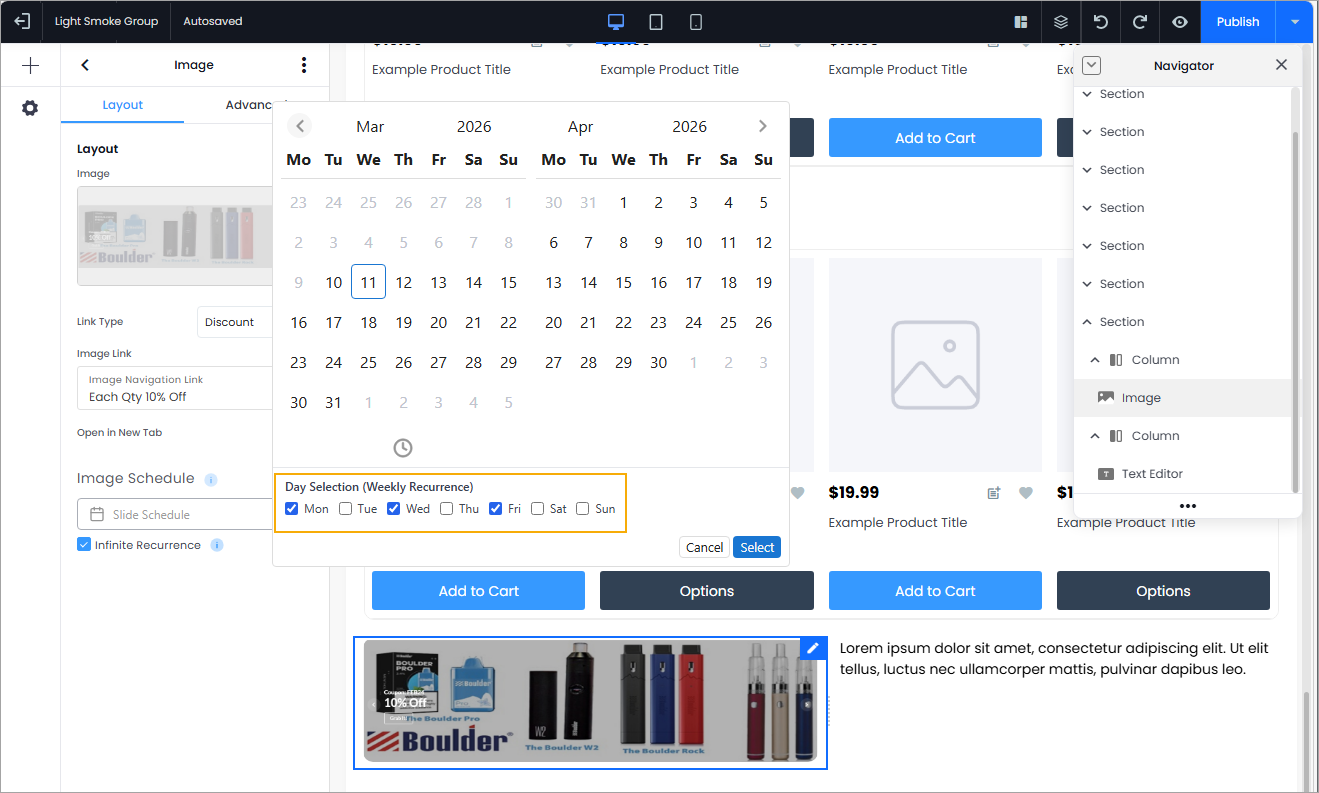Close the Navigator panel
The image size is (1319, 793).
pyautogui.click(x=1281, y=65)
